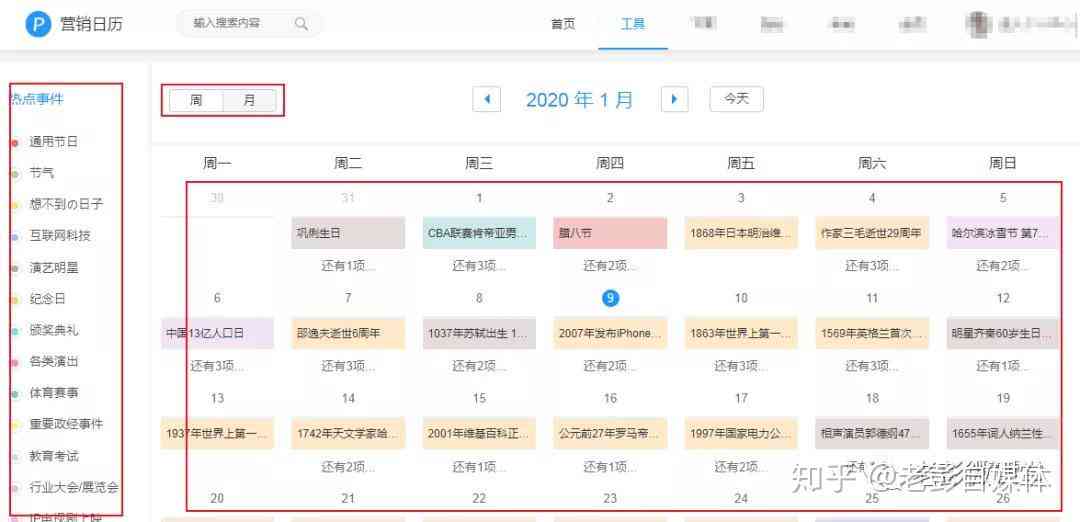
Task: Open 明星齐秦60岁生日 event
Action: (1003, 333)
